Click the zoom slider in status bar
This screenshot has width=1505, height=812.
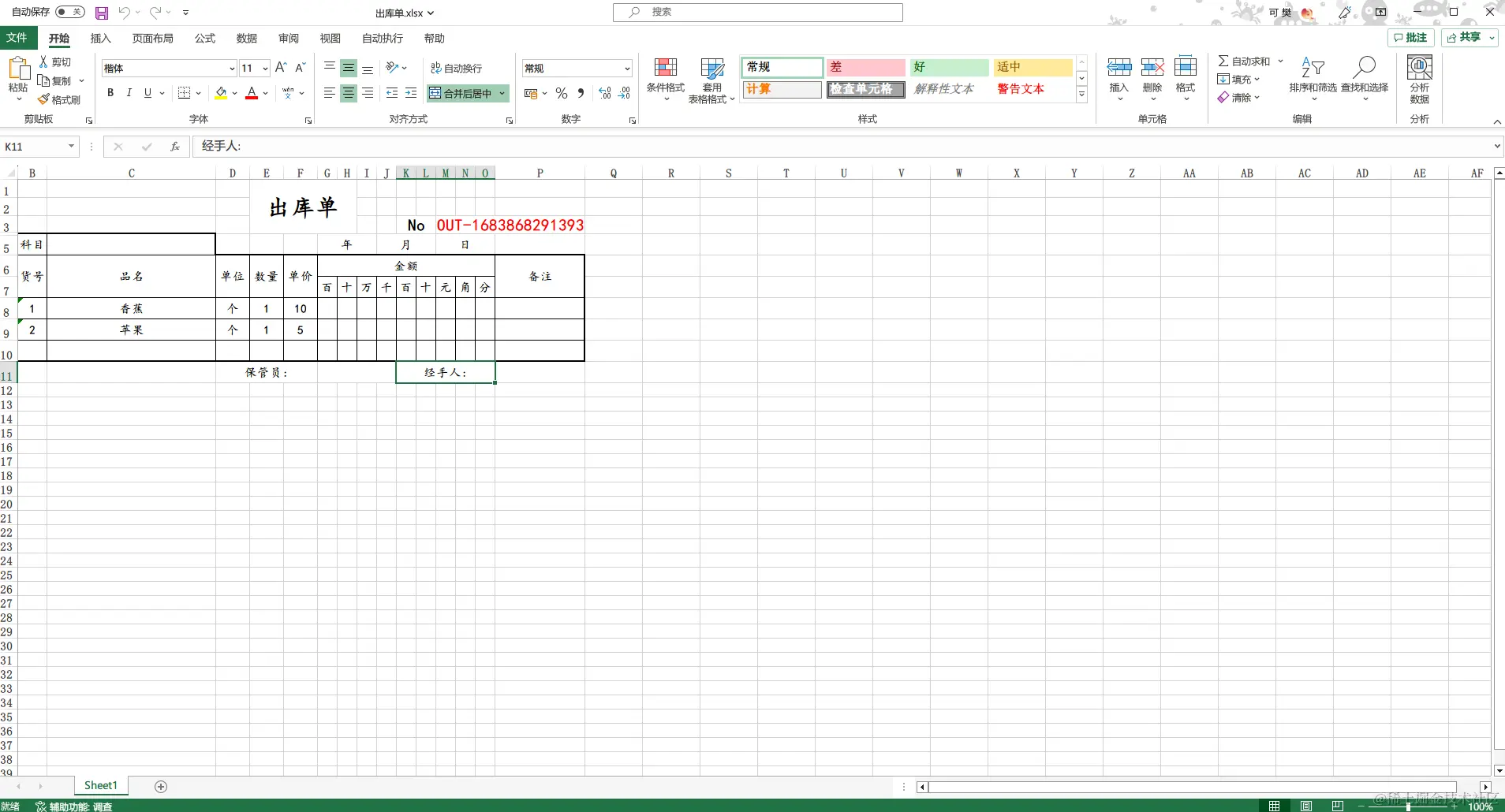1408,806
